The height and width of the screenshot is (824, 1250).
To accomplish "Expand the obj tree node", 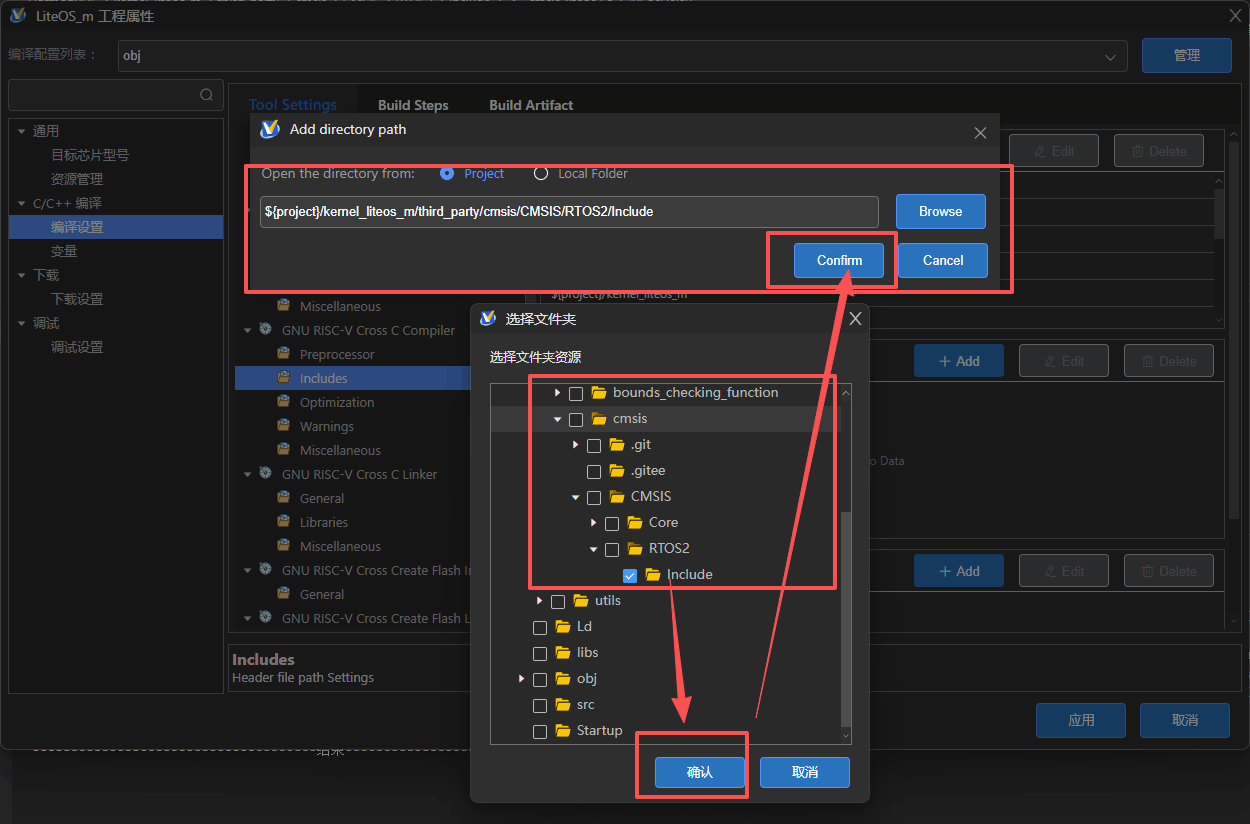I will [522, 679].
